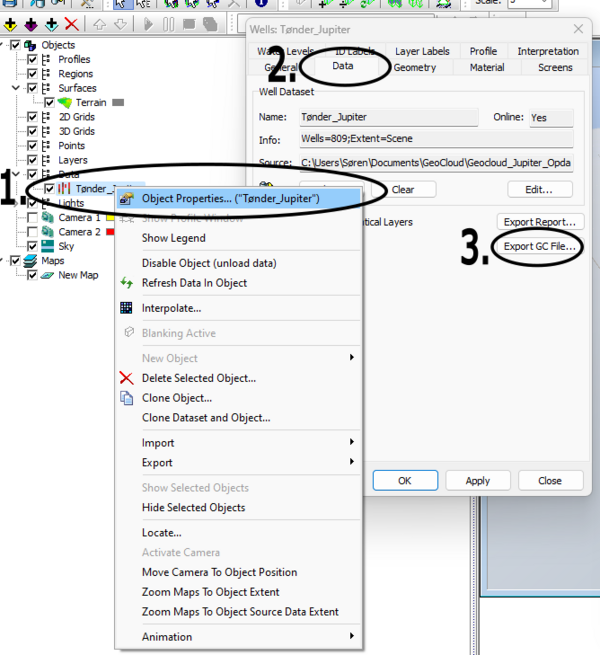
Task: Toggle the Sky checkbox
Action: pyautogui.click(x=32, y=246)
